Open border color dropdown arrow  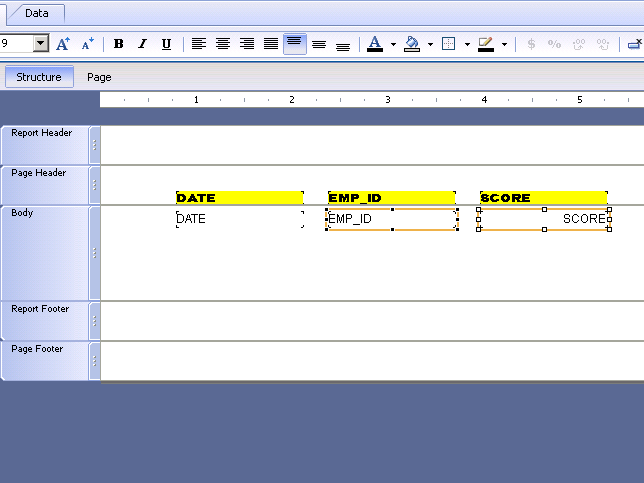(504, 44)
